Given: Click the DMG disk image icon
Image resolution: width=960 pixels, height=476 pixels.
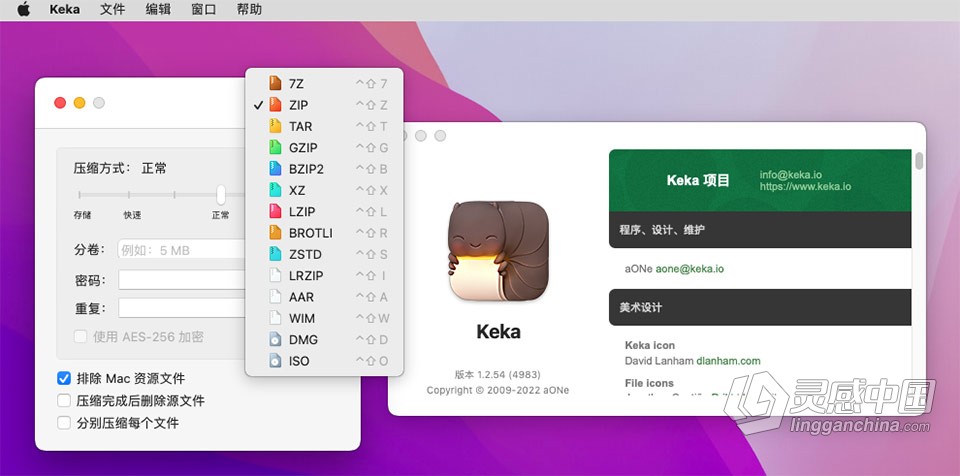Looking at the screenshot, I should [276, 339].
